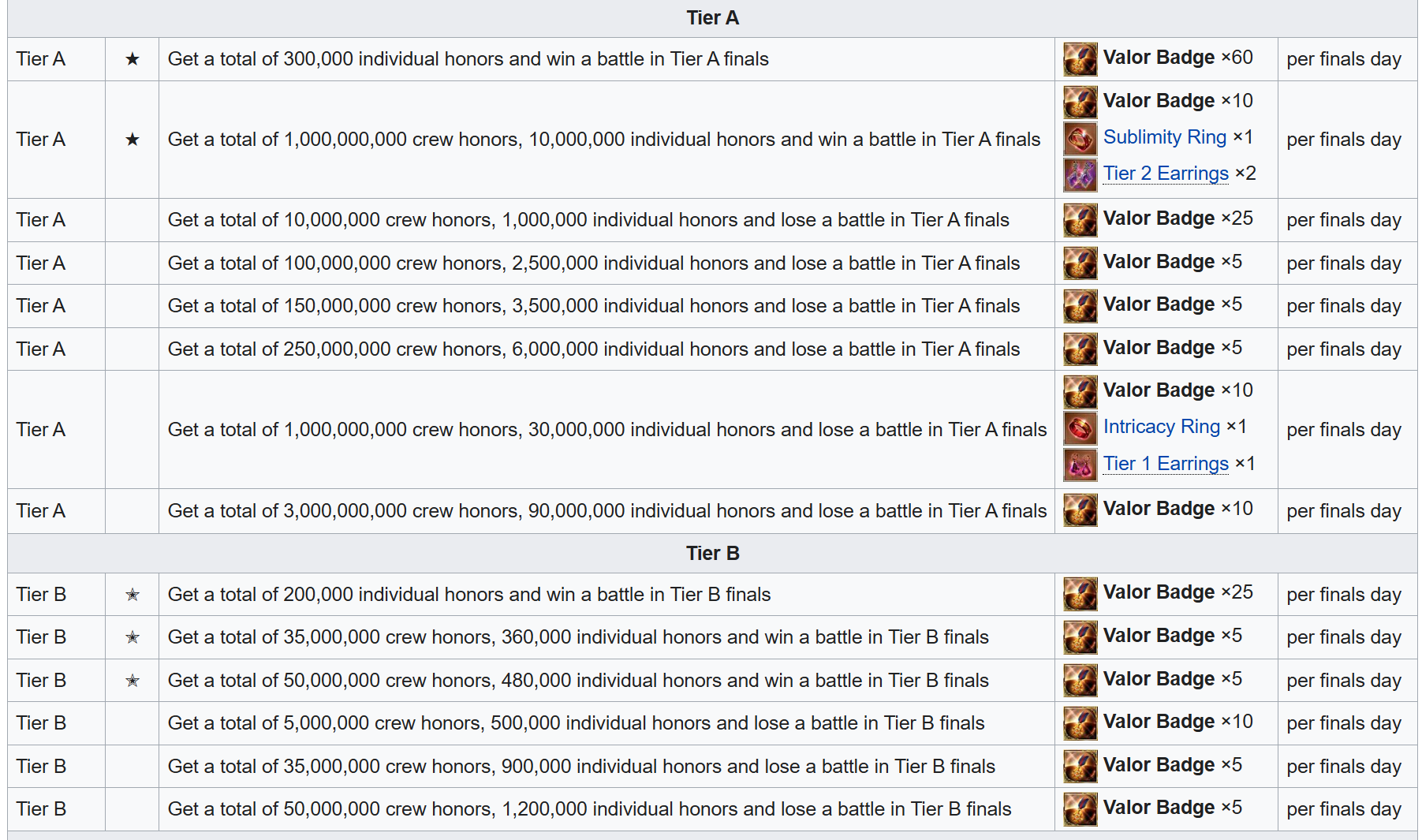
Task: Click the Valor Badge icon in the 3,000,000,000 crew honors row
Action: [x=1080, y=510]
